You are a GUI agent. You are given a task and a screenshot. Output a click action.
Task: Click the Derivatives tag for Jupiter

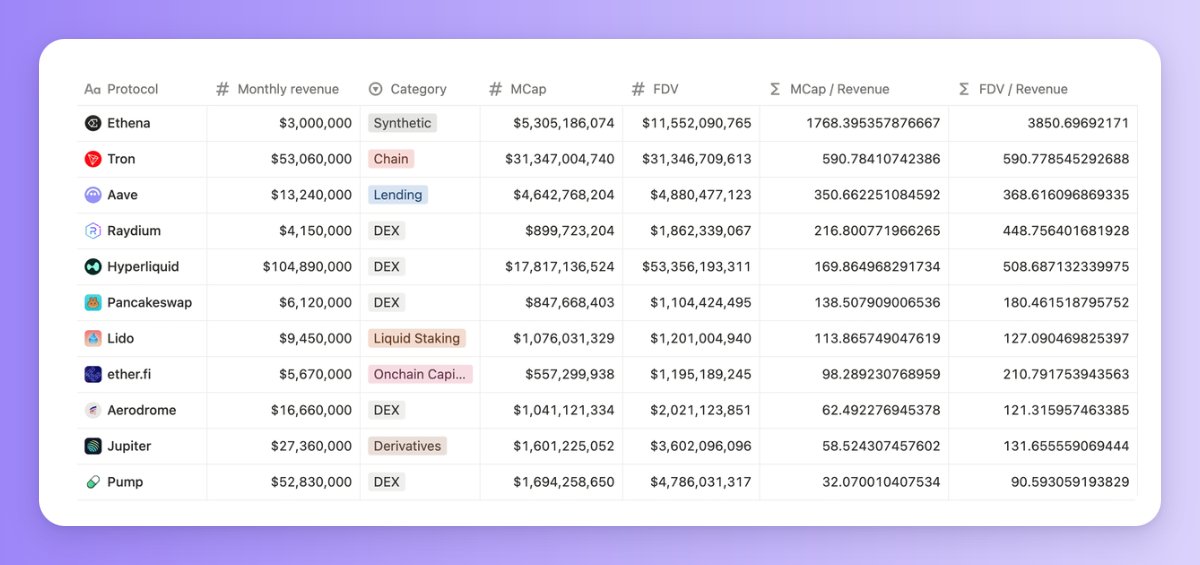click(x=407, y=446)
